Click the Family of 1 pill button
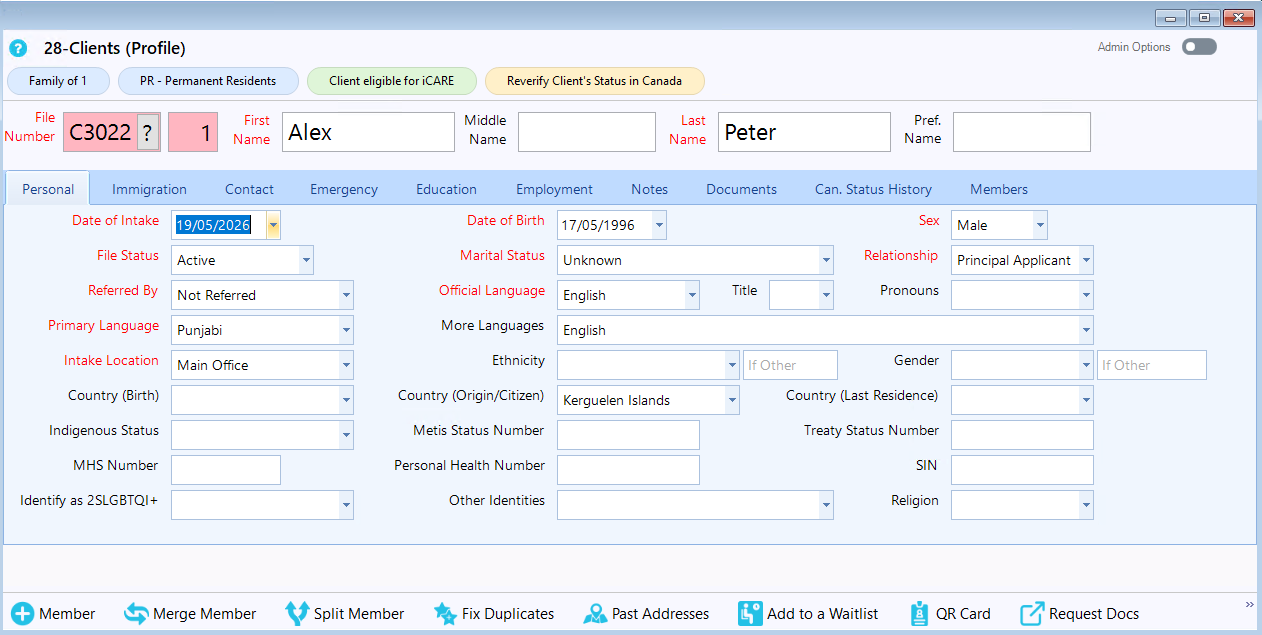The image size is (1262, 635). point(58,81)
